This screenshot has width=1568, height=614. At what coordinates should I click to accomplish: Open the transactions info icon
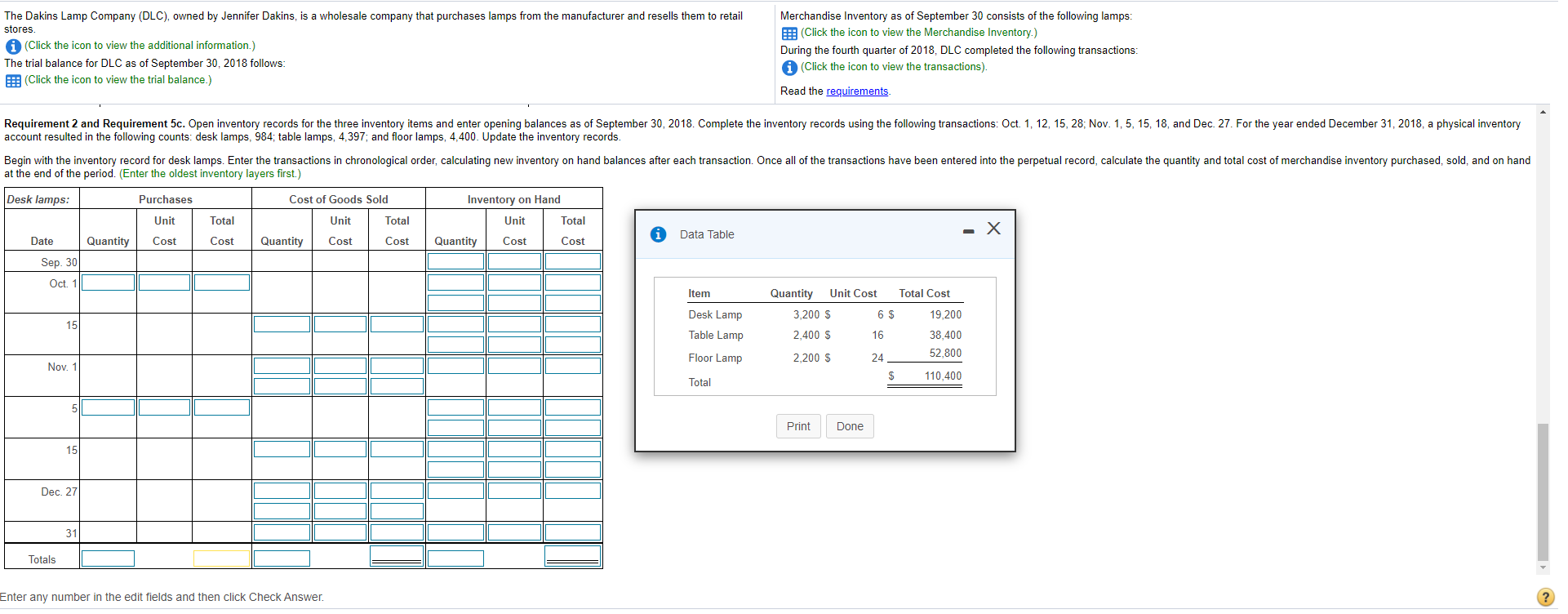pos(789,68)
